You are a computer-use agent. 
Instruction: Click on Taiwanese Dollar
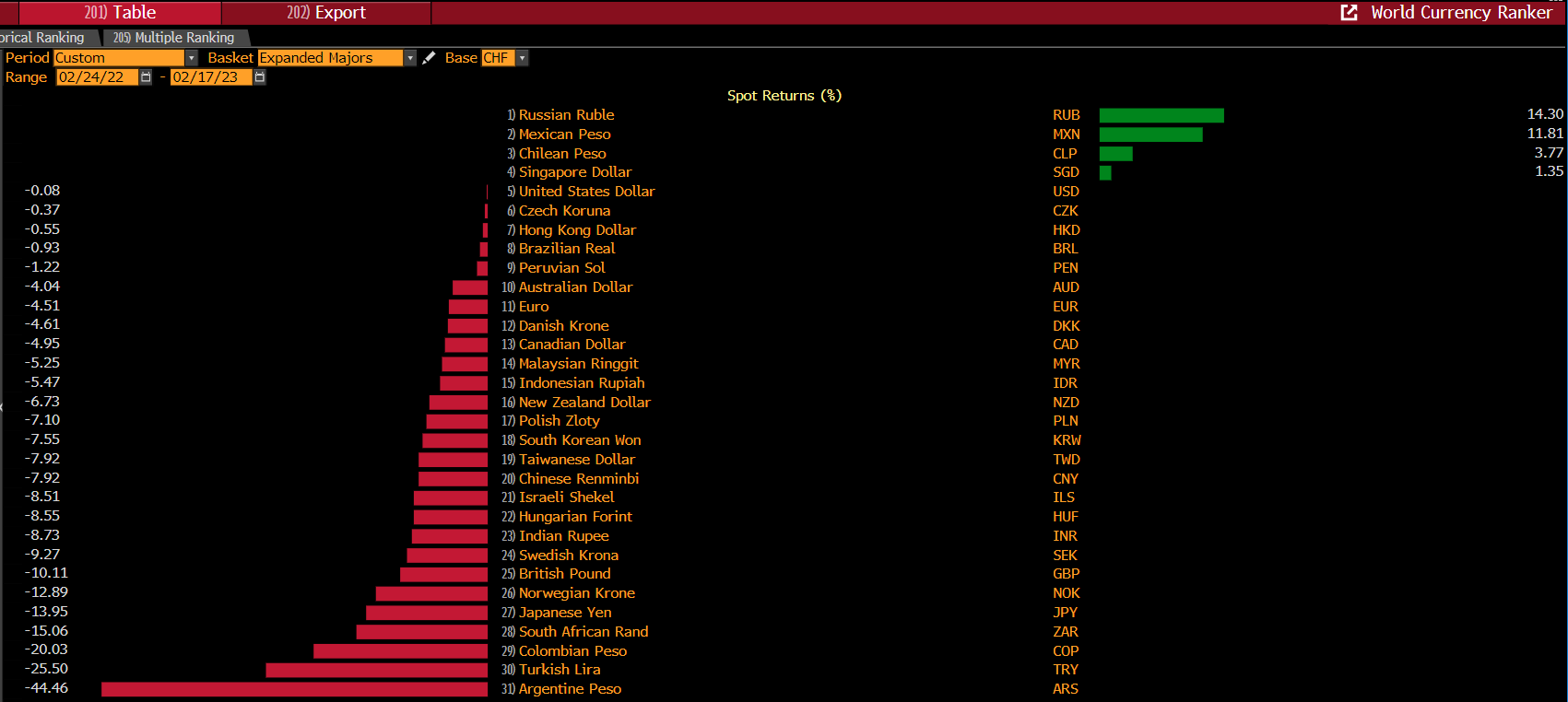(577, 460)
